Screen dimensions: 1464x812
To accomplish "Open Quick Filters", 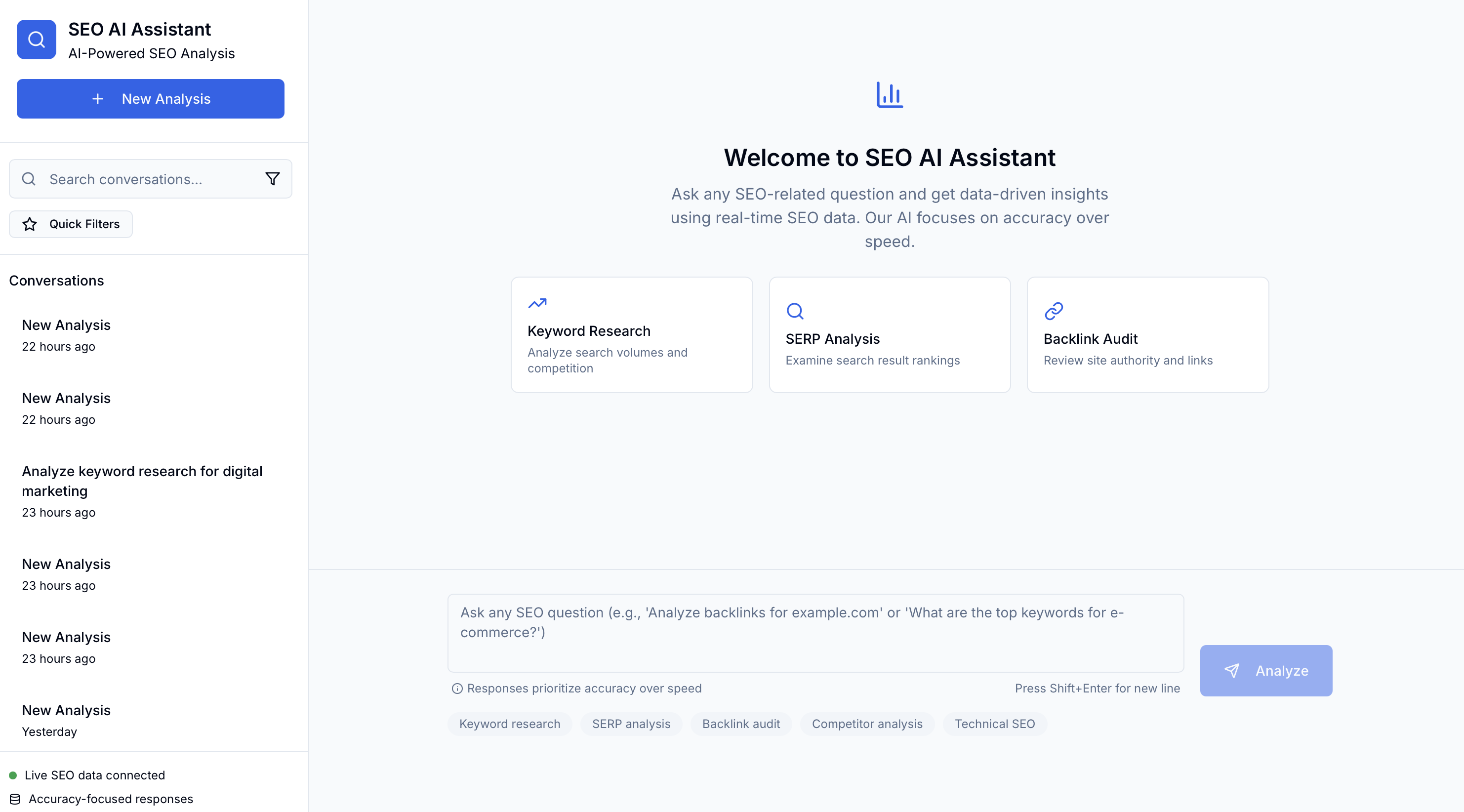I will coord(71,224).
